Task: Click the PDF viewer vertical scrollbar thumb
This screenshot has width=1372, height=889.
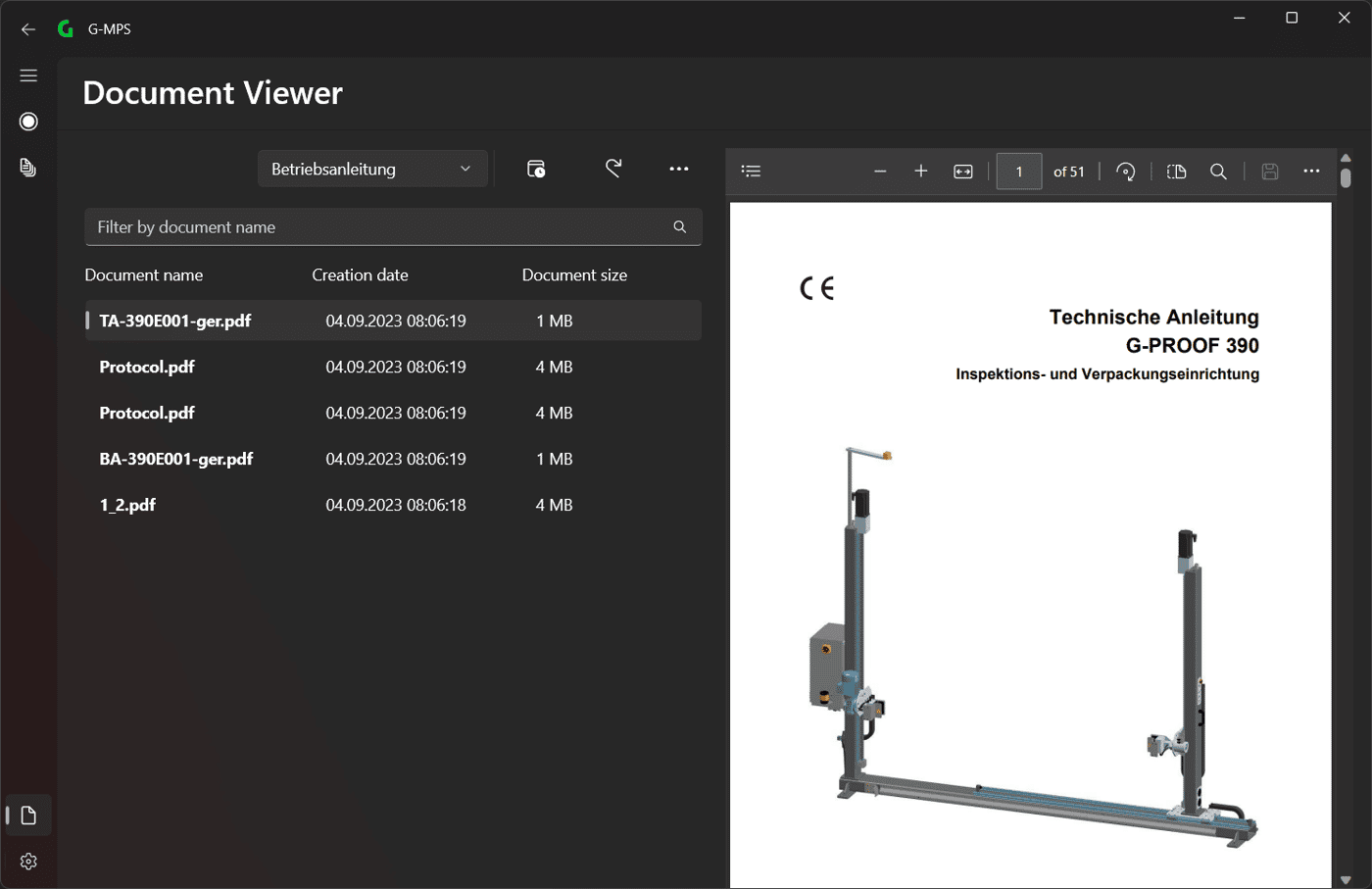Action: 1346,178
